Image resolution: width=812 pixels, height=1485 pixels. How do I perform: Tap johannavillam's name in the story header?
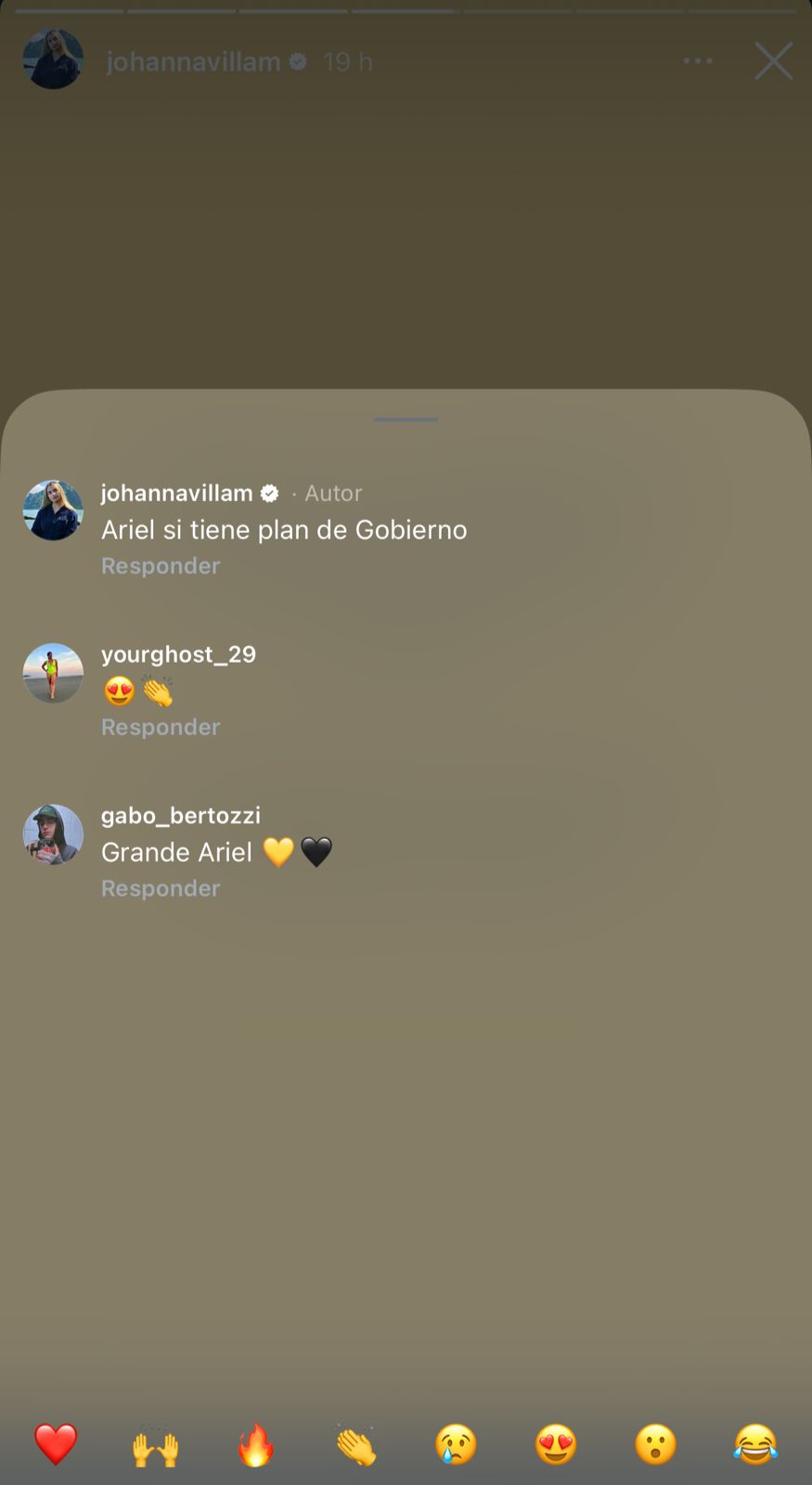point(194,61)
